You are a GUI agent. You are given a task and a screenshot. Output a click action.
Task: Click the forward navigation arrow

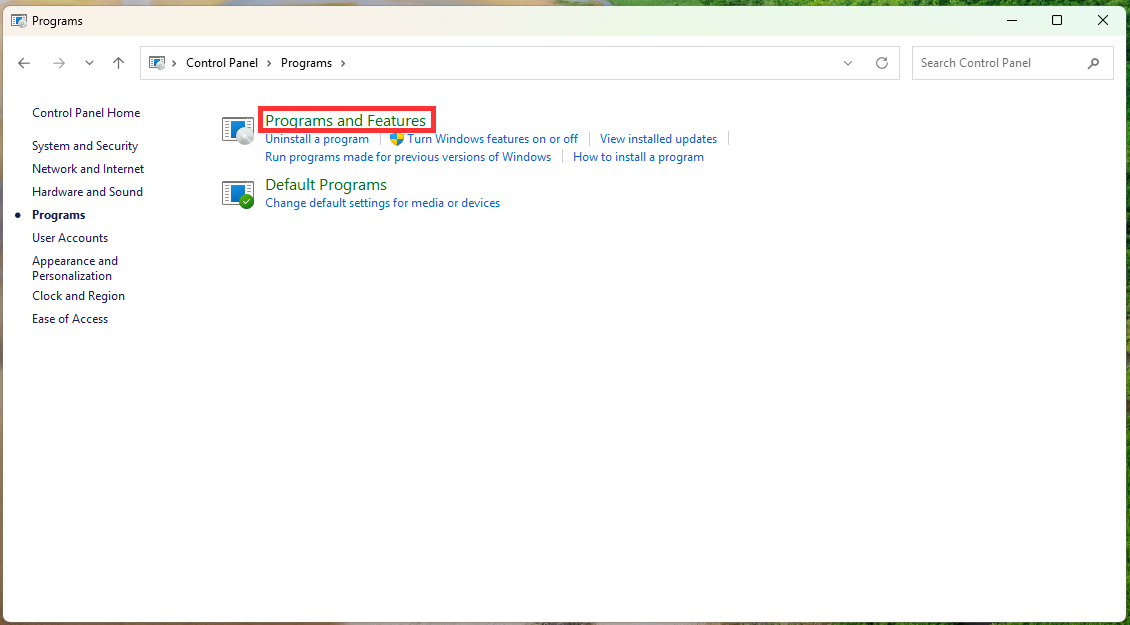coord(59,63)
